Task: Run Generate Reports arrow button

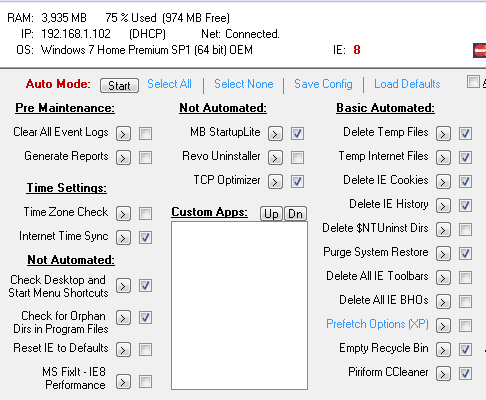Action: [x=123, y=158]
